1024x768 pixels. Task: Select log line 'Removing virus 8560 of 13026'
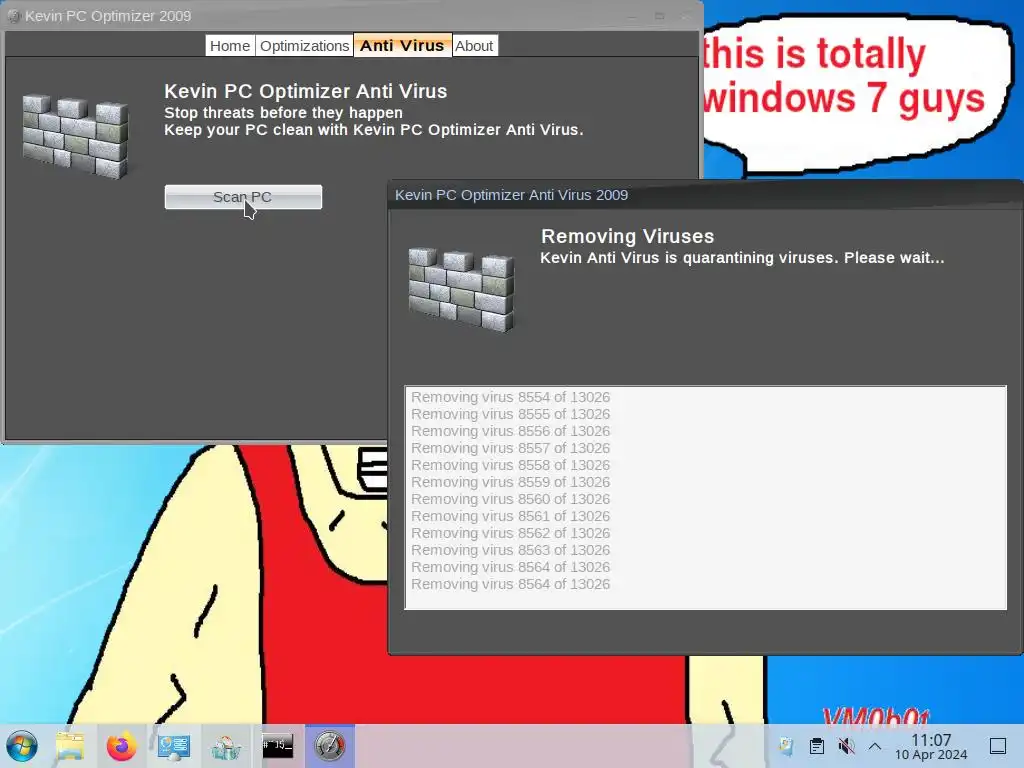[x=510, y=499]
